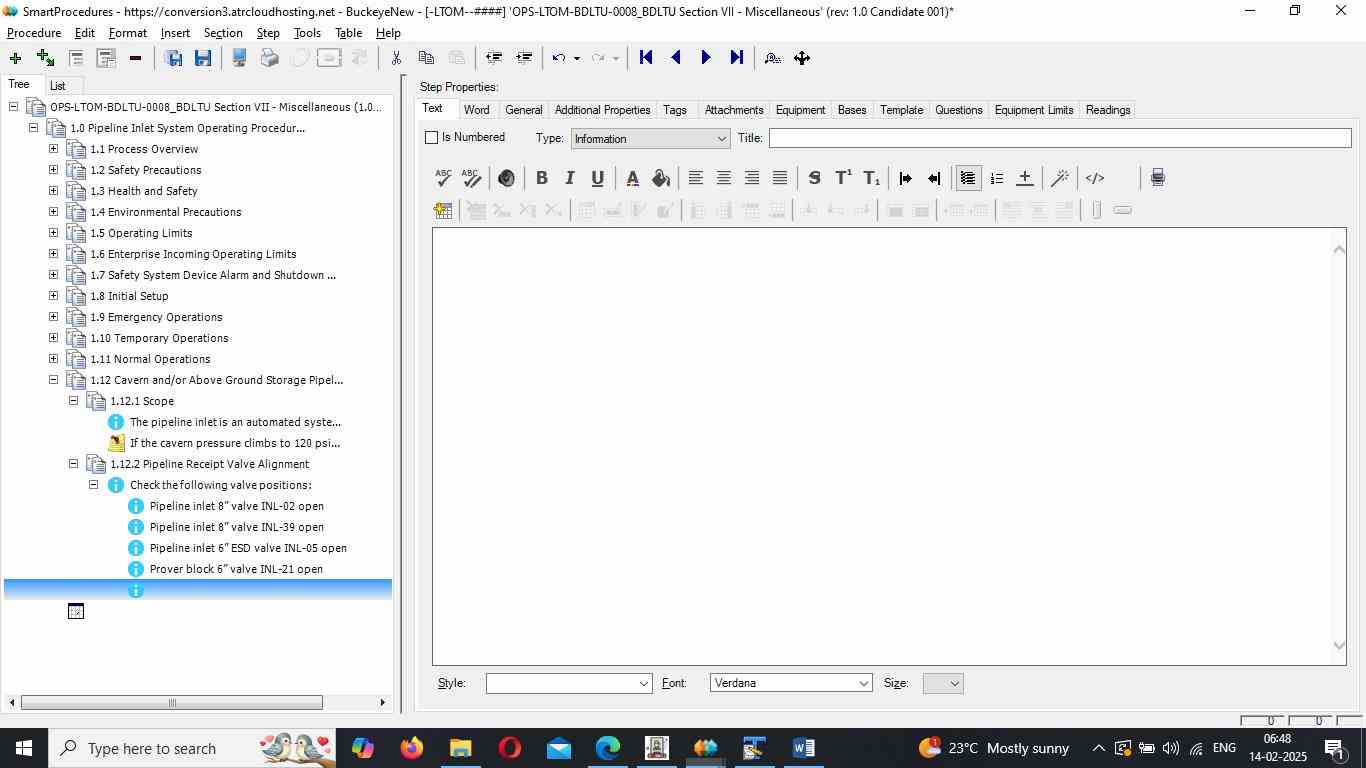
Task: Click the text color A icon
Action: [632, 178]
